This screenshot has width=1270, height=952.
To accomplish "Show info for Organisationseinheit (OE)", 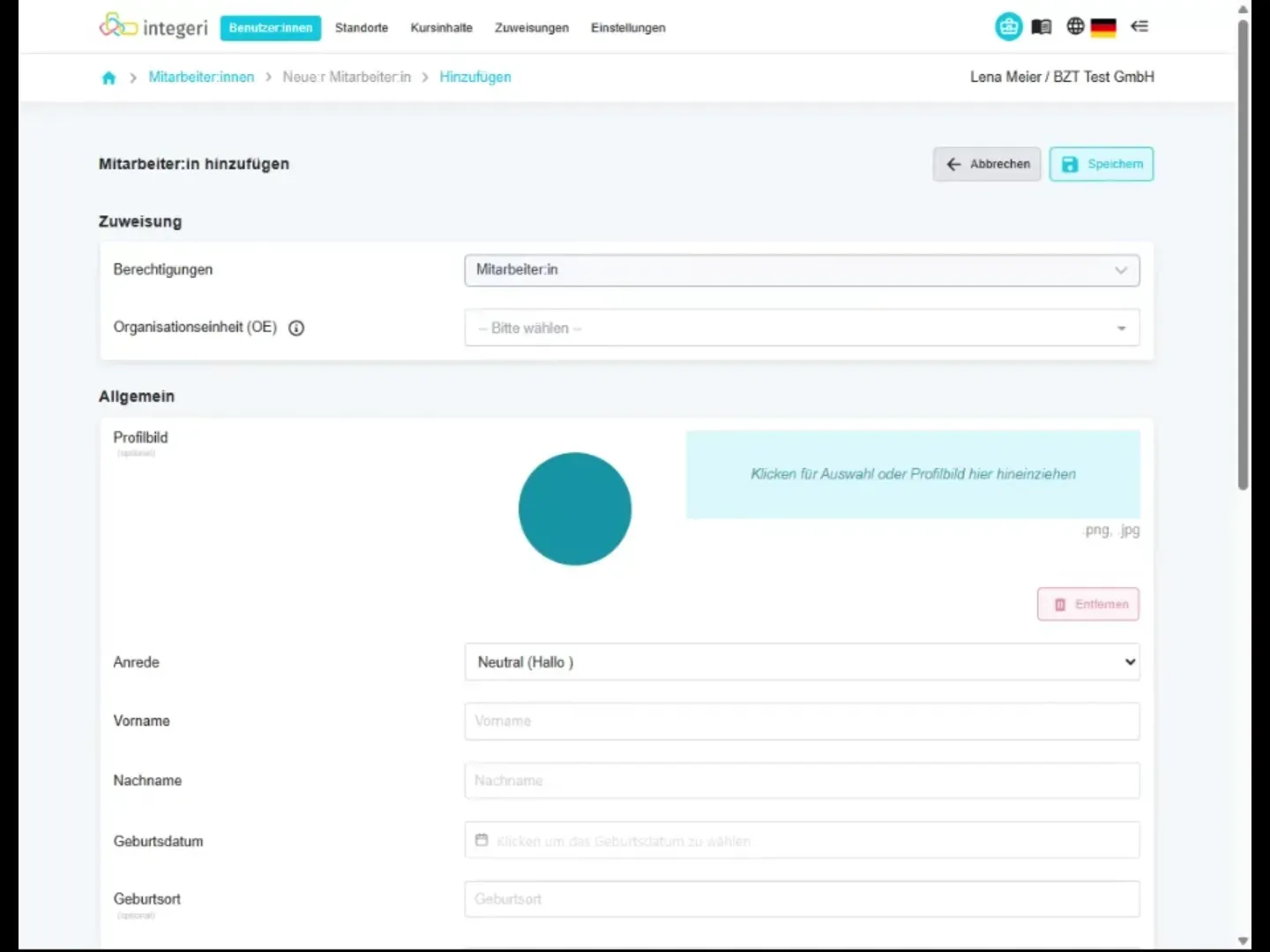I will [296, 328].
